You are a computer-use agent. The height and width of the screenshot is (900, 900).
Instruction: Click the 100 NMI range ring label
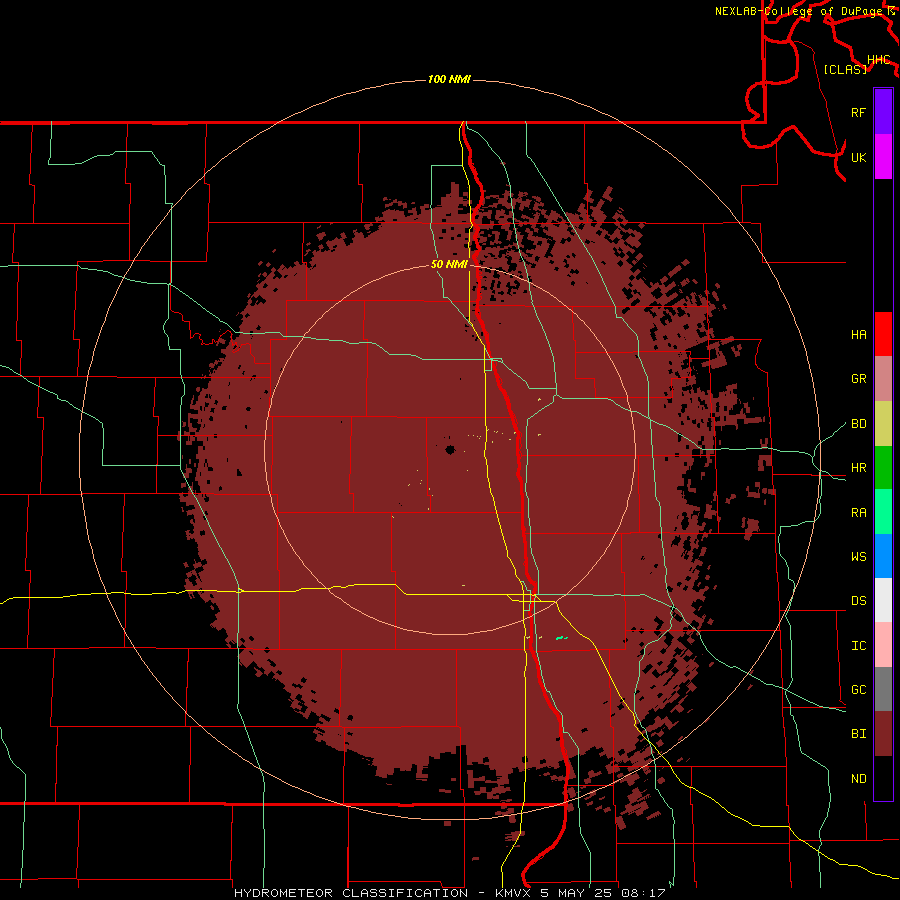point(449,79)
